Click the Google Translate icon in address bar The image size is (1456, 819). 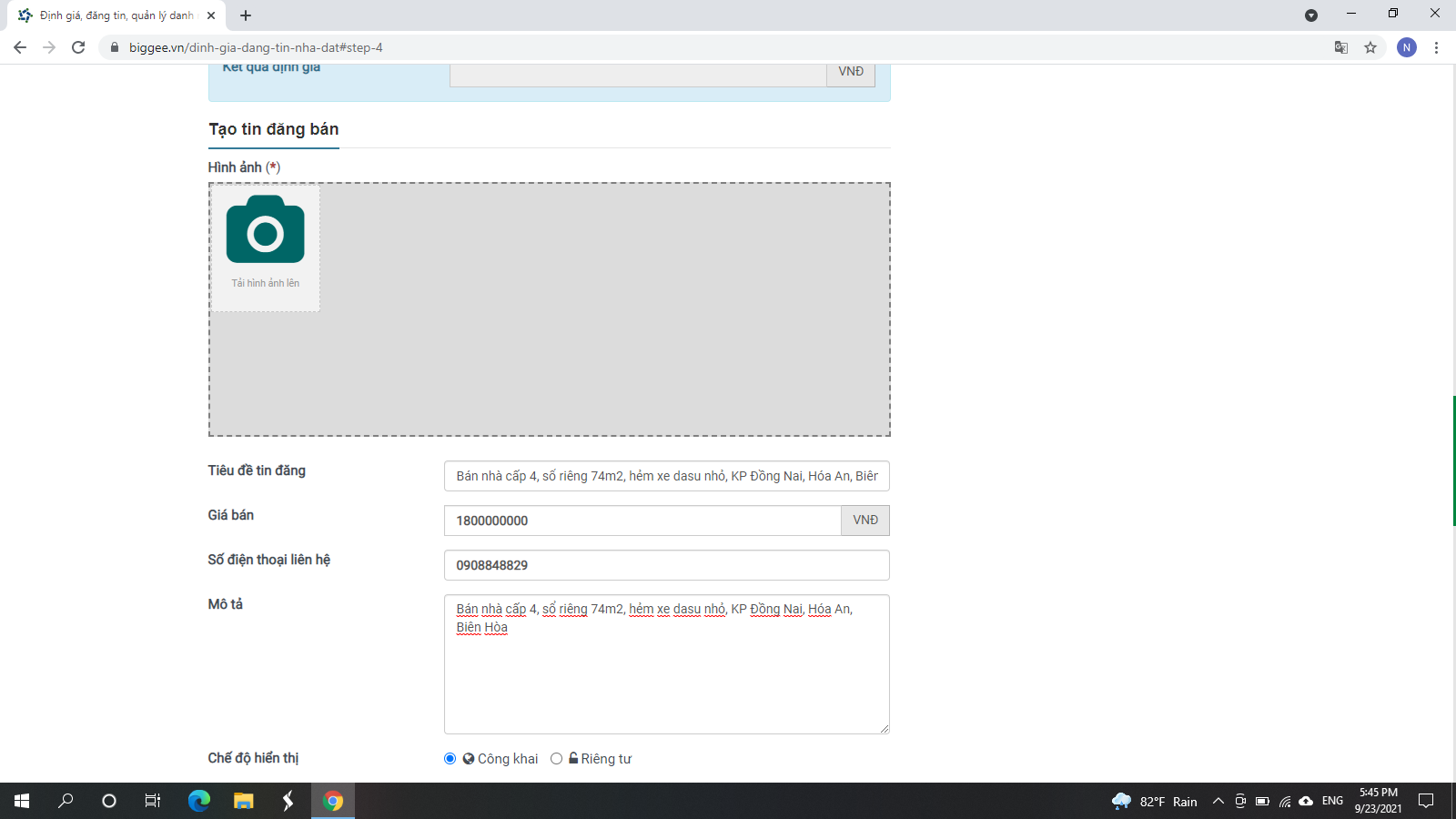pos(1340,47)
